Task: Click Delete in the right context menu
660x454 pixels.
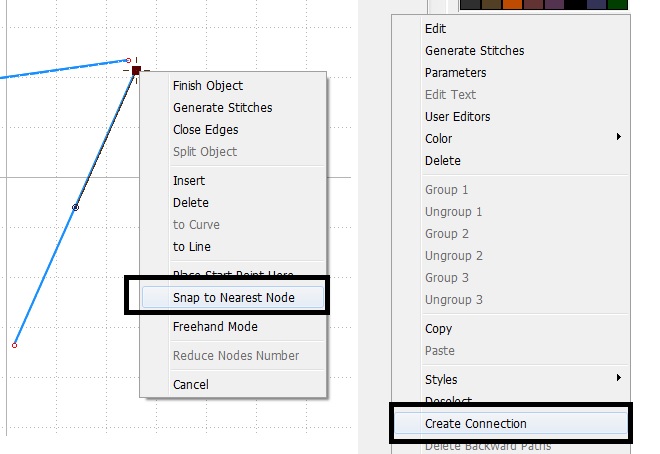Action: pos(442,161)
